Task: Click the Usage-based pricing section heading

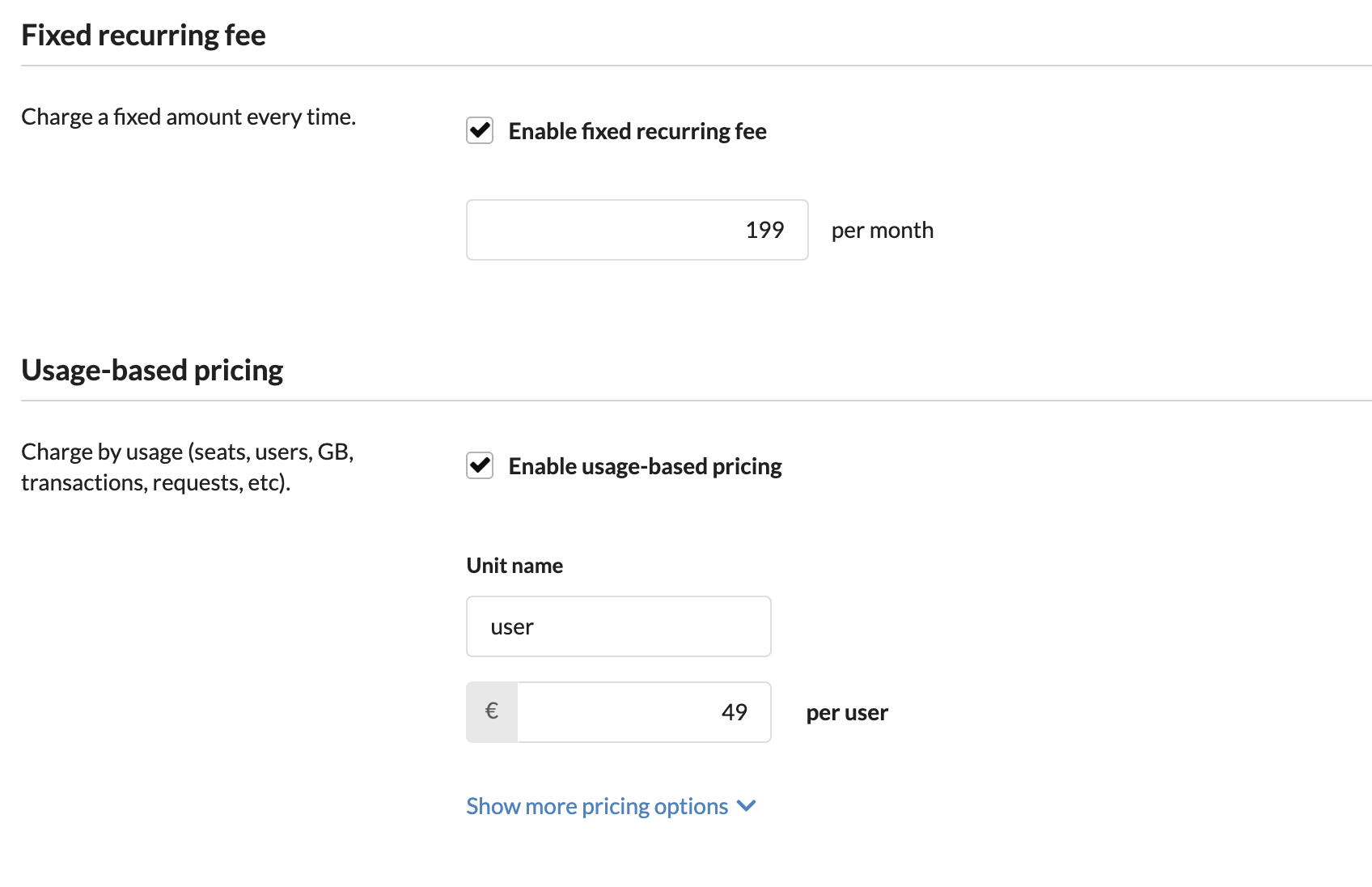Action: pyautogui.click(x=152, y=370)
